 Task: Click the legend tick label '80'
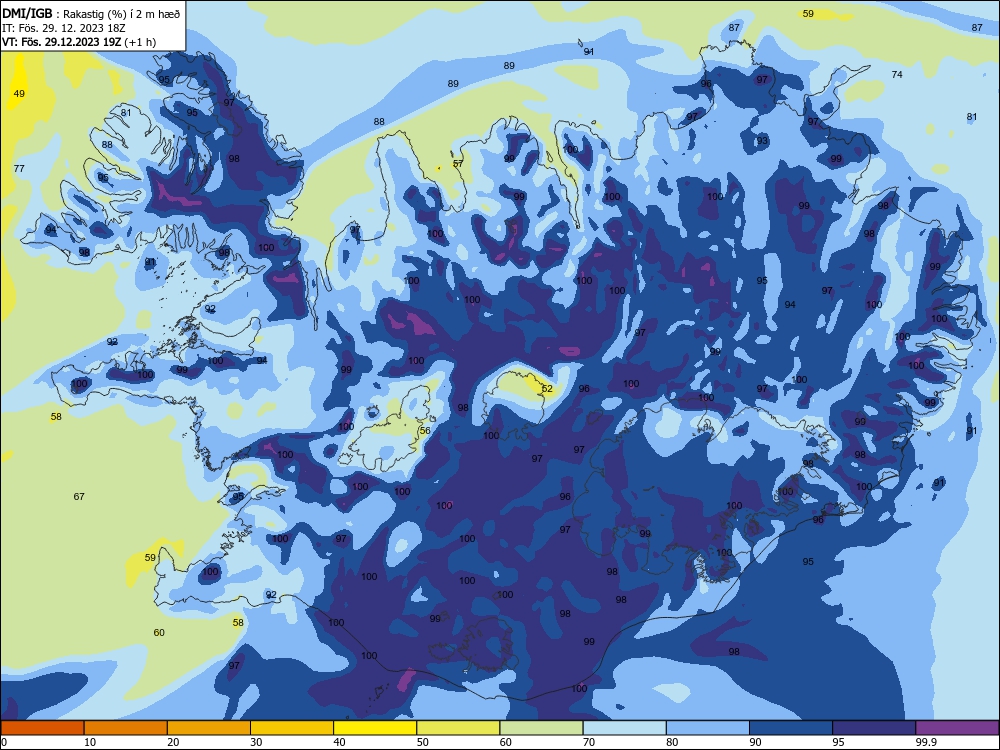[x=672, y=742]
